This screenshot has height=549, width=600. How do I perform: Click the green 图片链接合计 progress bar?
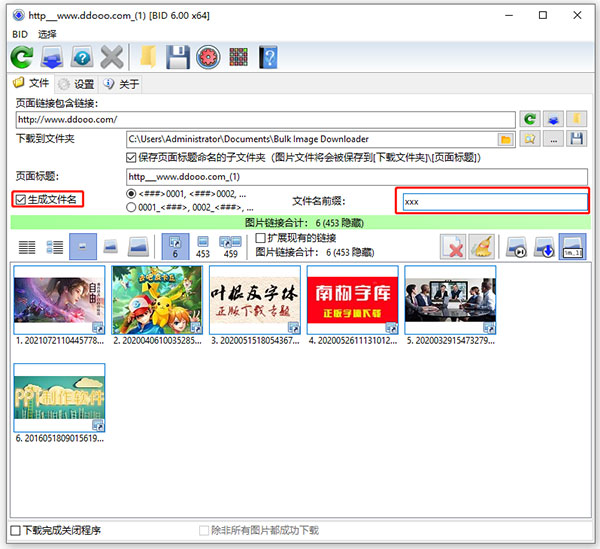click(300, 222)
